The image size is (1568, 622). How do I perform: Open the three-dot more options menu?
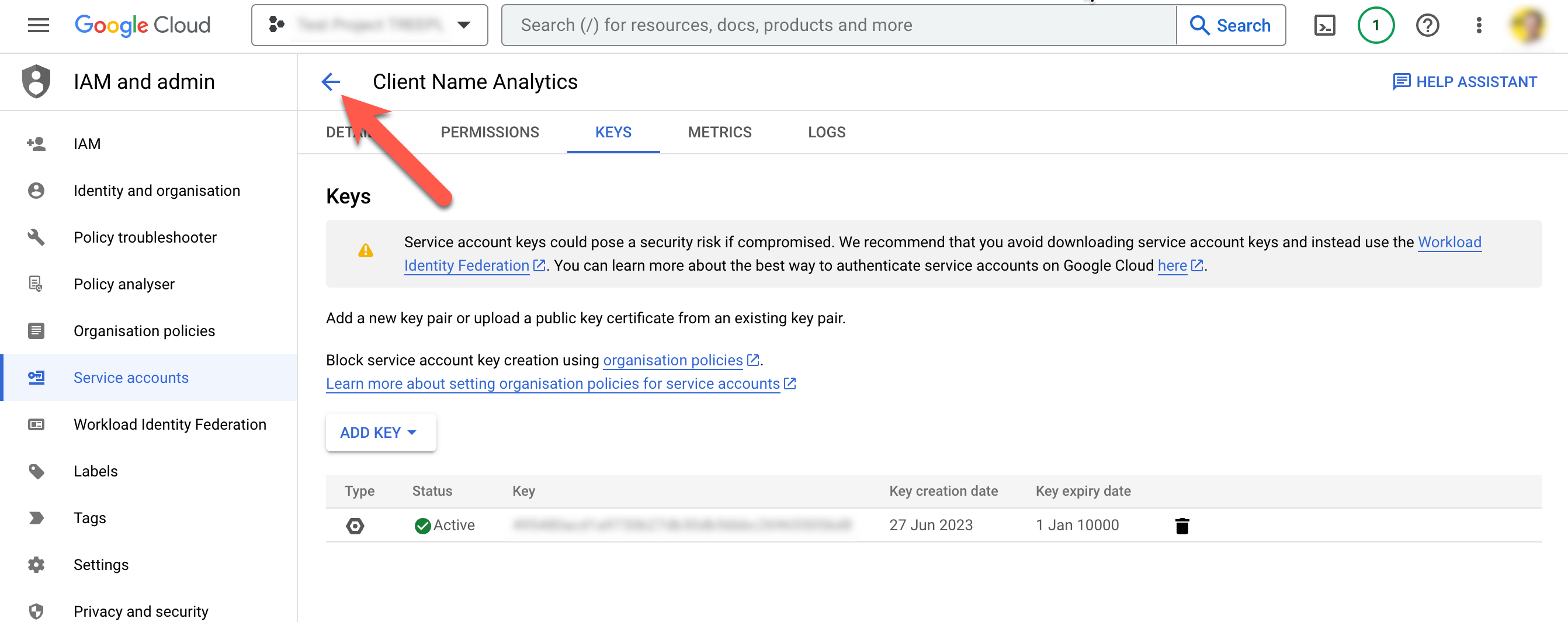click(x=1479, y=25)
